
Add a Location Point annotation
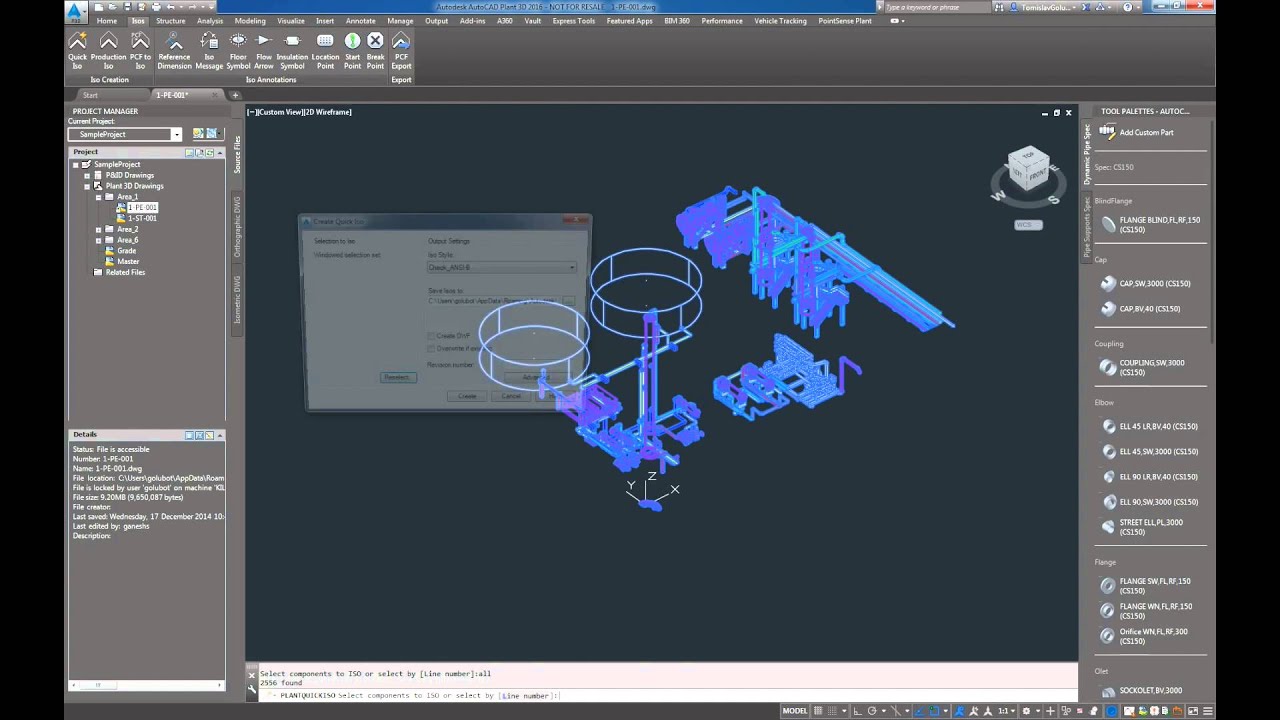pos(325,50)
